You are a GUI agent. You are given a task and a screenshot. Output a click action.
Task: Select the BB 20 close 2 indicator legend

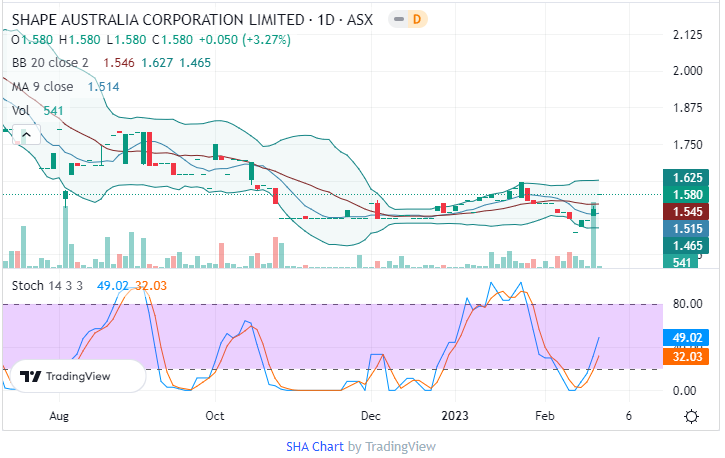coord(50,62)
